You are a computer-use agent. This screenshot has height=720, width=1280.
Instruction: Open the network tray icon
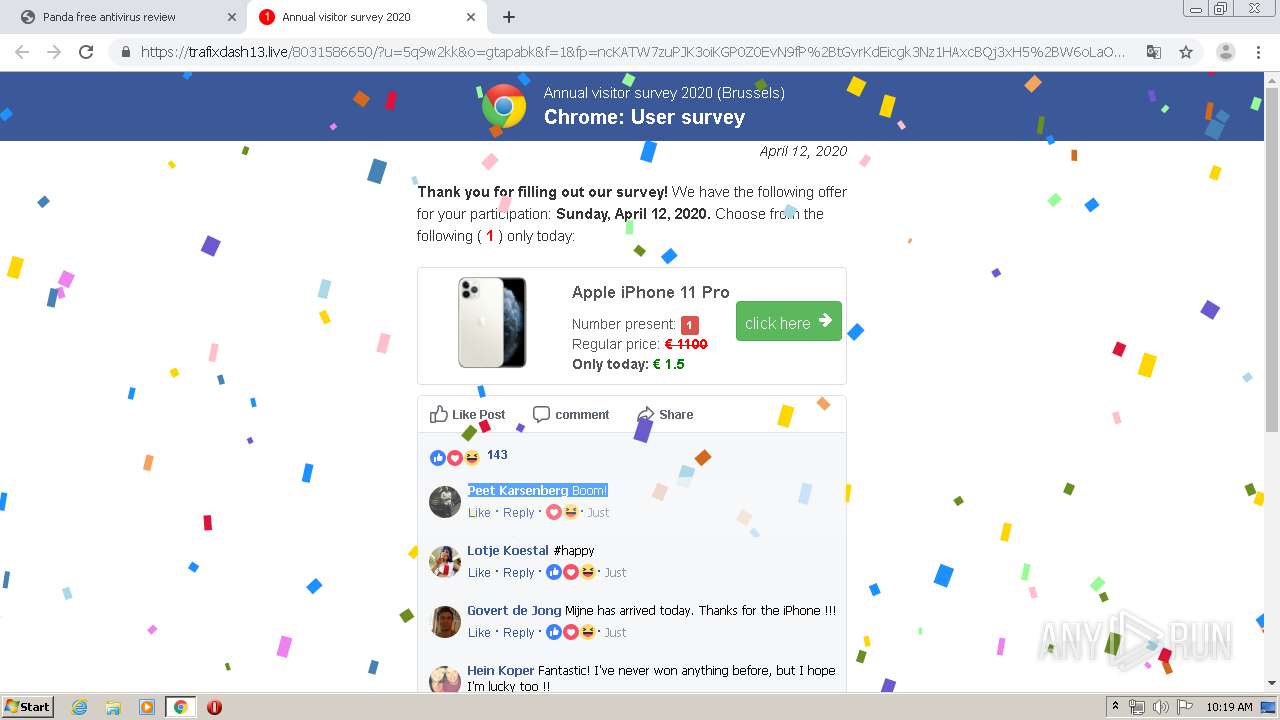1137,707
